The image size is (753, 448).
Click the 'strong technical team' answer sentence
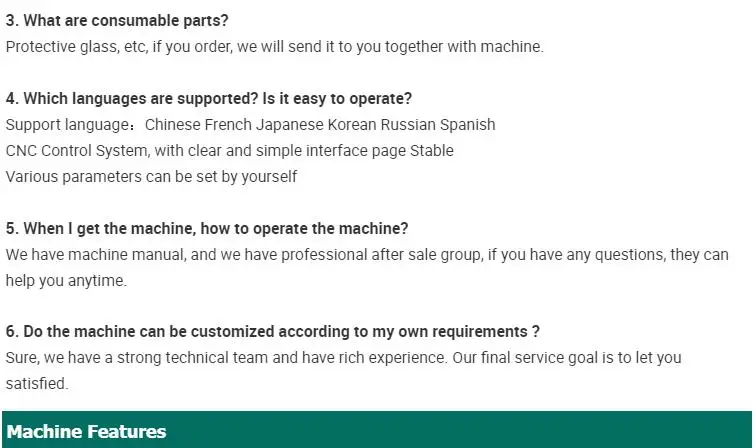(227, 358)
